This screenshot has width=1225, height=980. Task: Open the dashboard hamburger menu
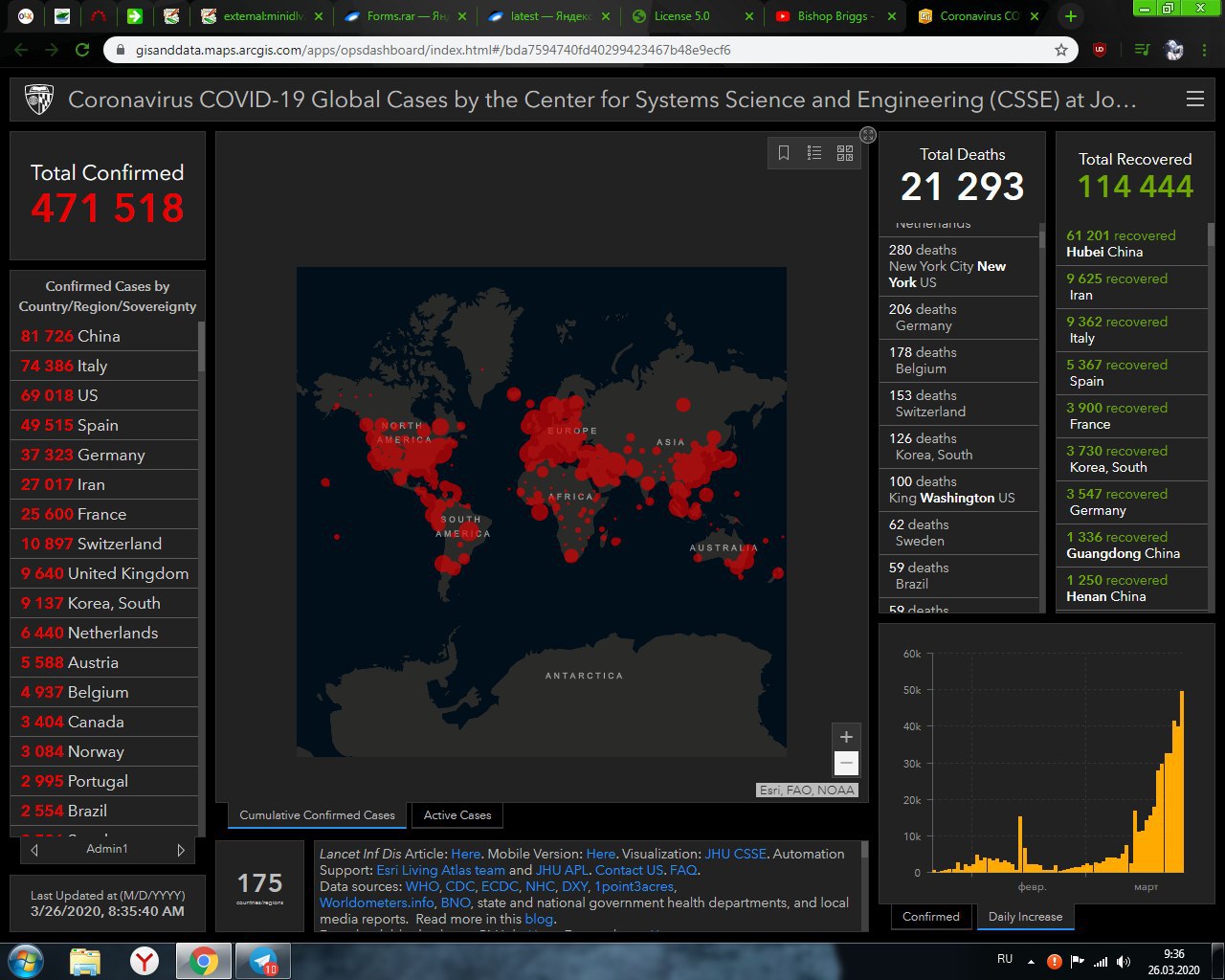pos(1194,99)
